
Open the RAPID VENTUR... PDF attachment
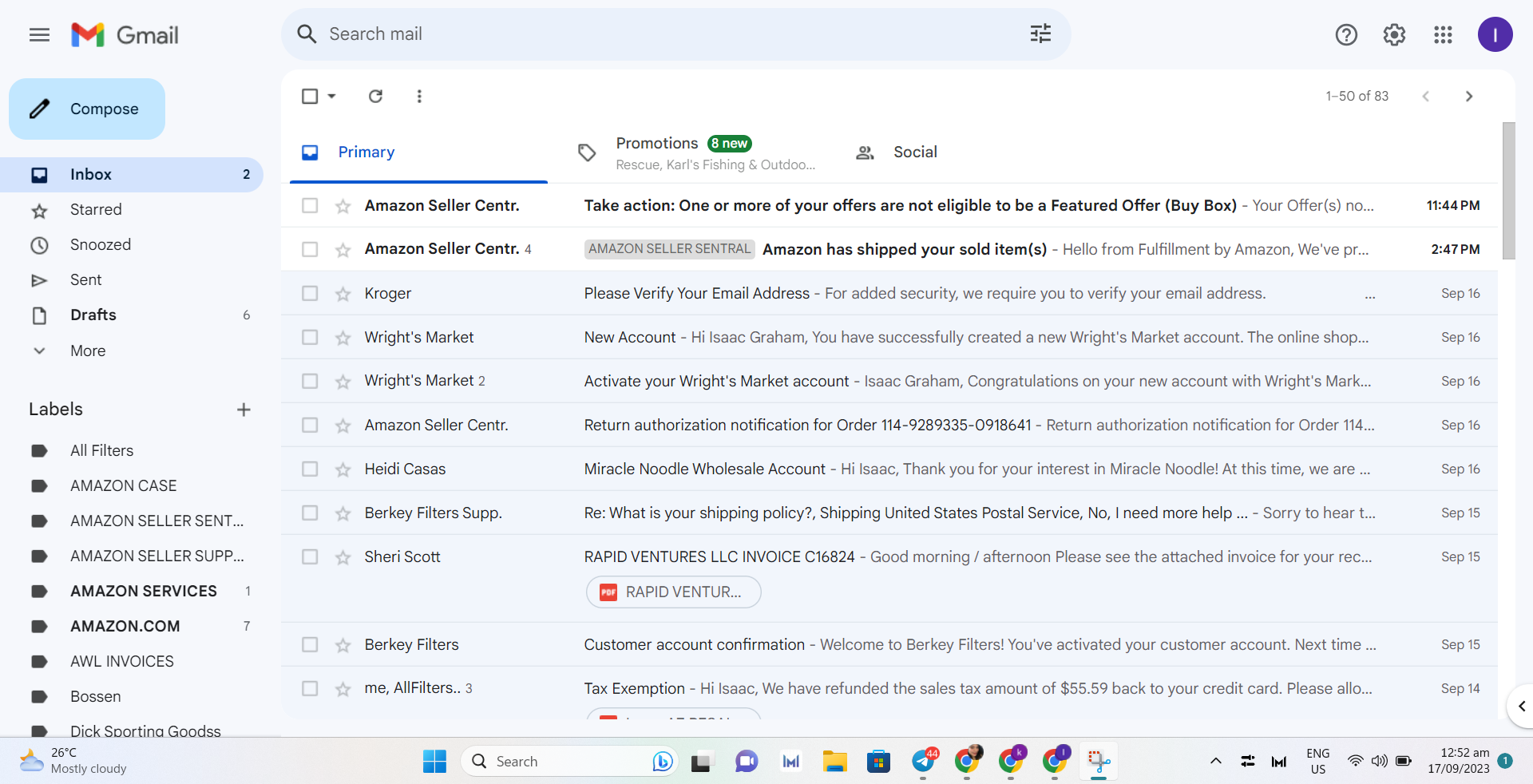(673, 592)
